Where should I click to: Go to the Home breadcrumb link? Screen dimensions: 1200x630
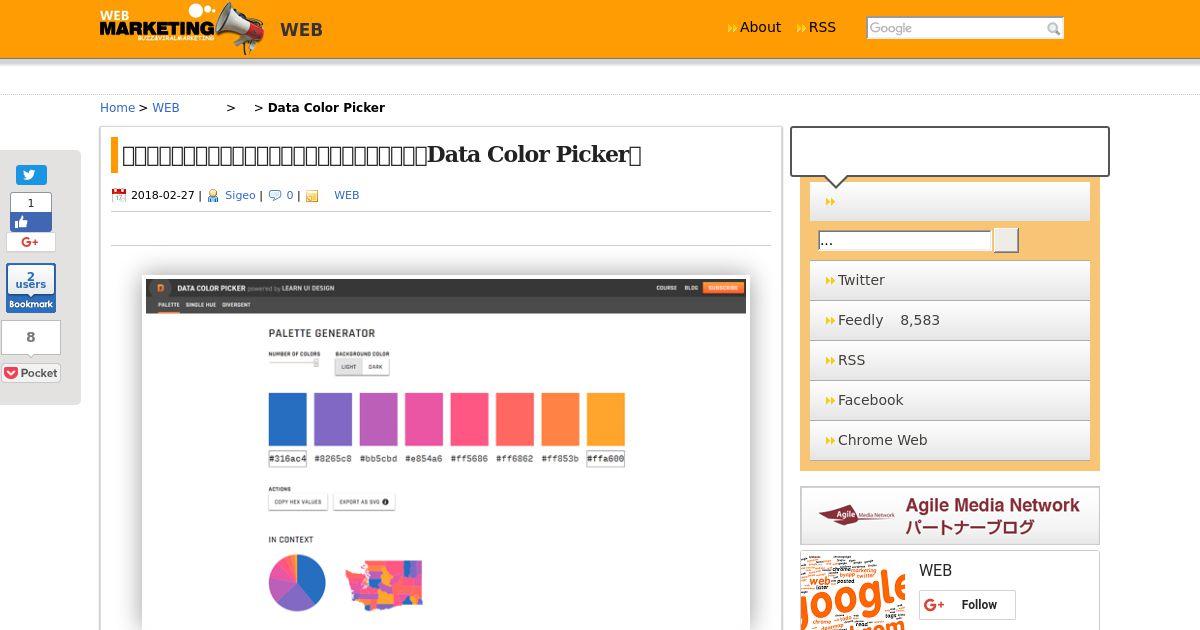pyautogui.click(x=117, y=108)
